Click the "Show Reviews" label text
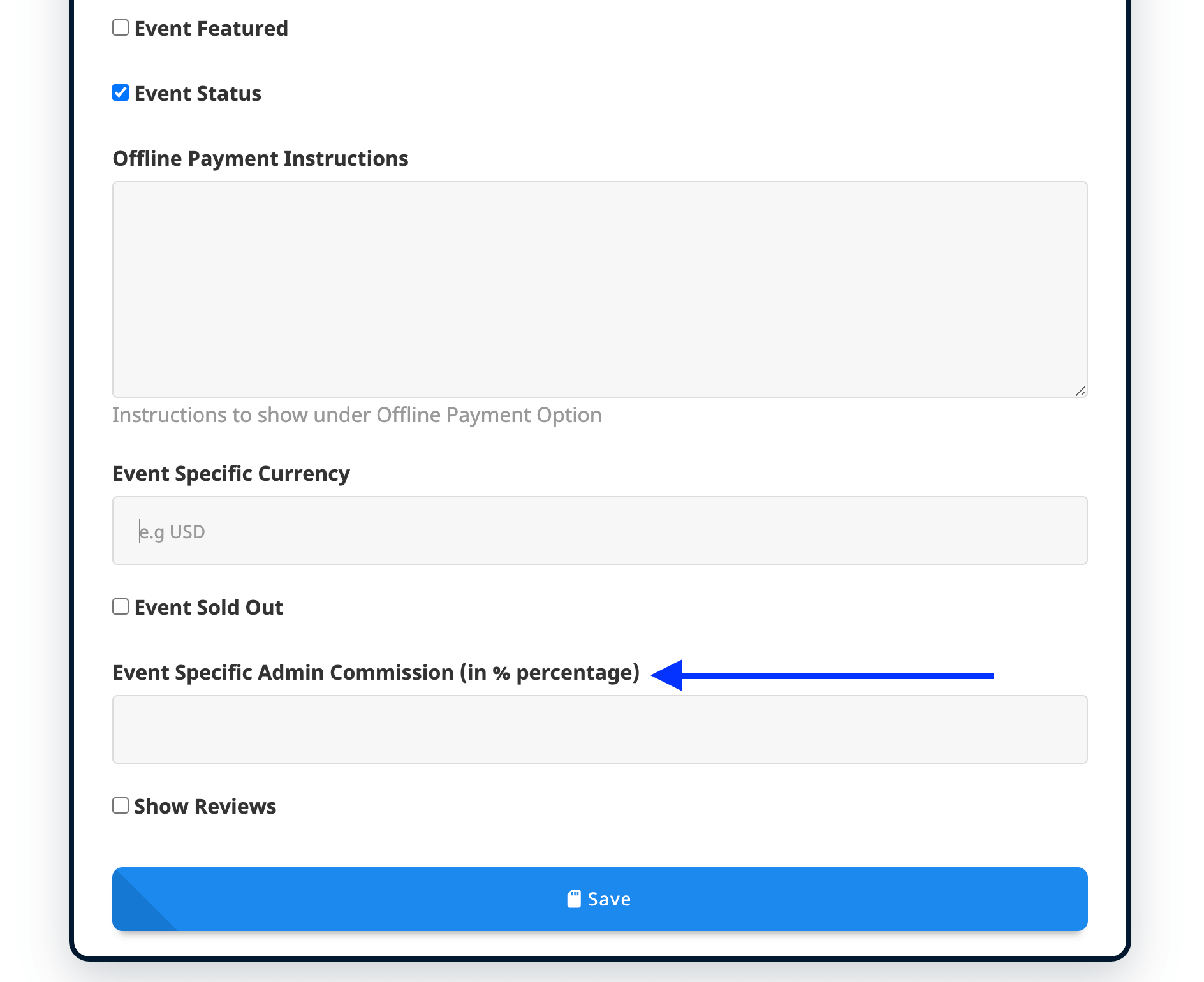 point(205,807)
